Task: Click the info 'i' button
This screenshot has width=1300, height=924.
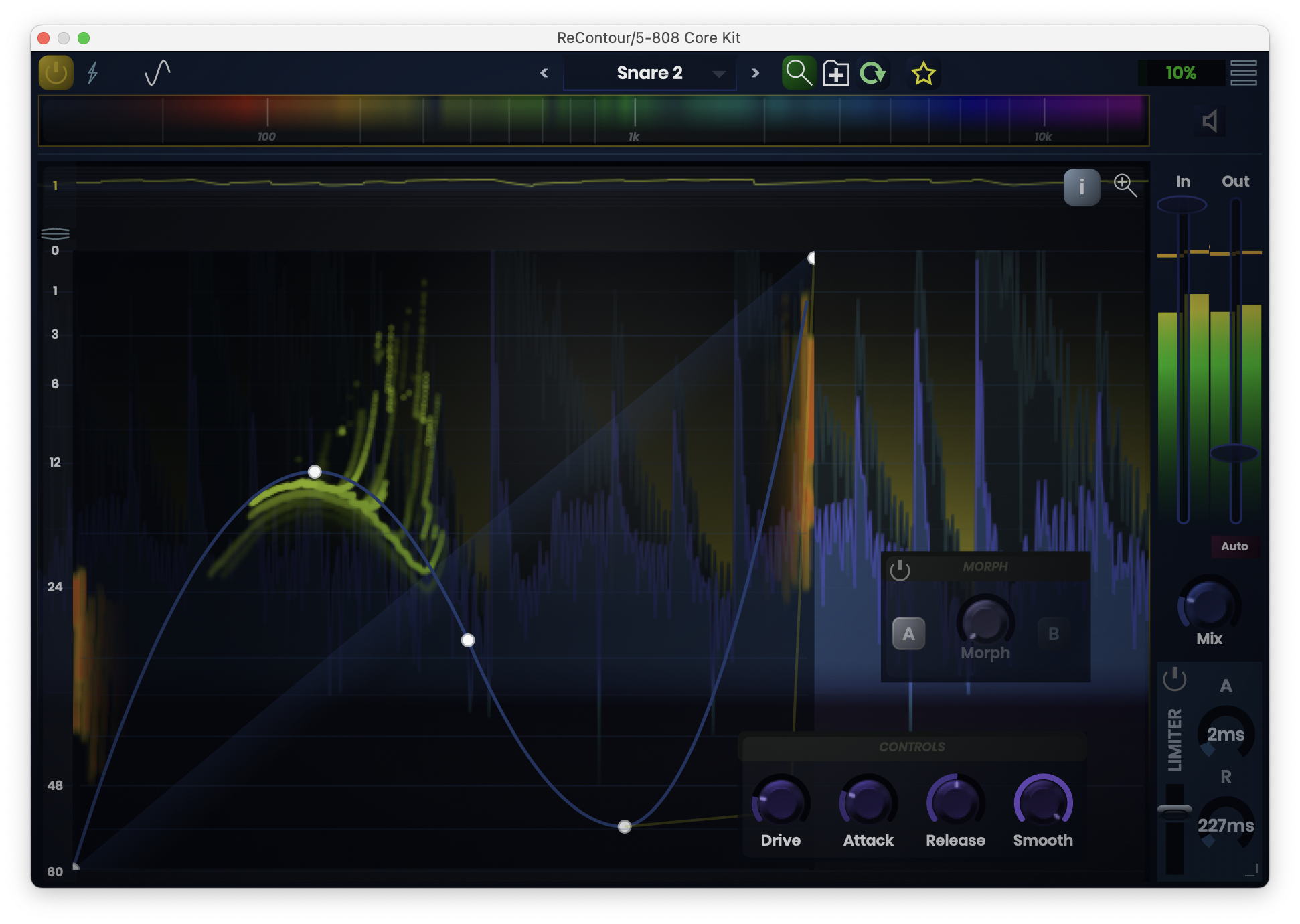Action: click(1081, 187)
